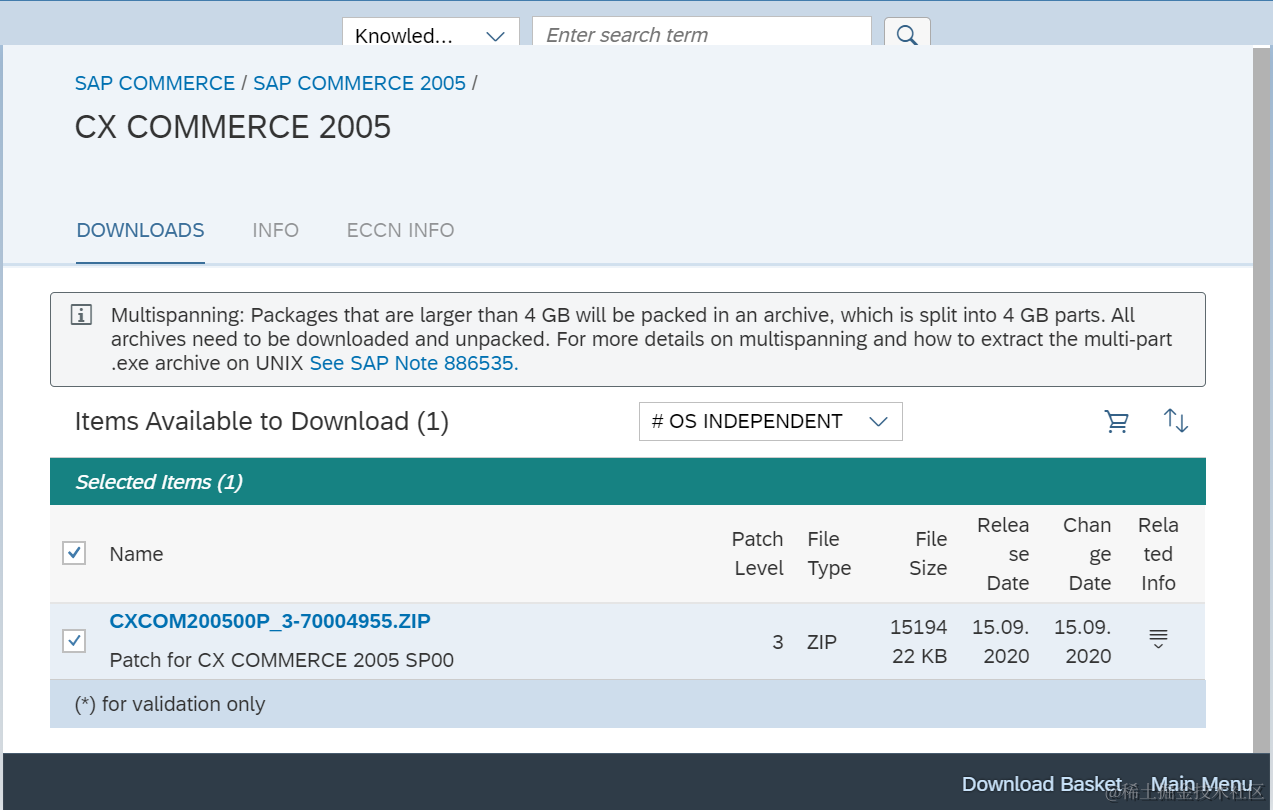The height and width of the screenshot is (810, 1273).
Task: Open the download basket cart icon
Action: pyautogui.click(x=1117, y=422)
